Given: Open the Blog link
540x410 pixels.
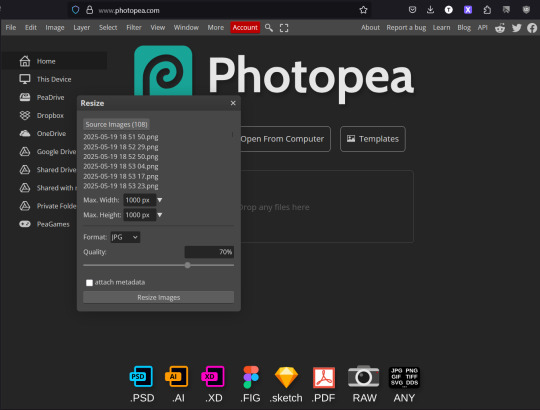Looking at the screenshot, I should pos(464,28).
